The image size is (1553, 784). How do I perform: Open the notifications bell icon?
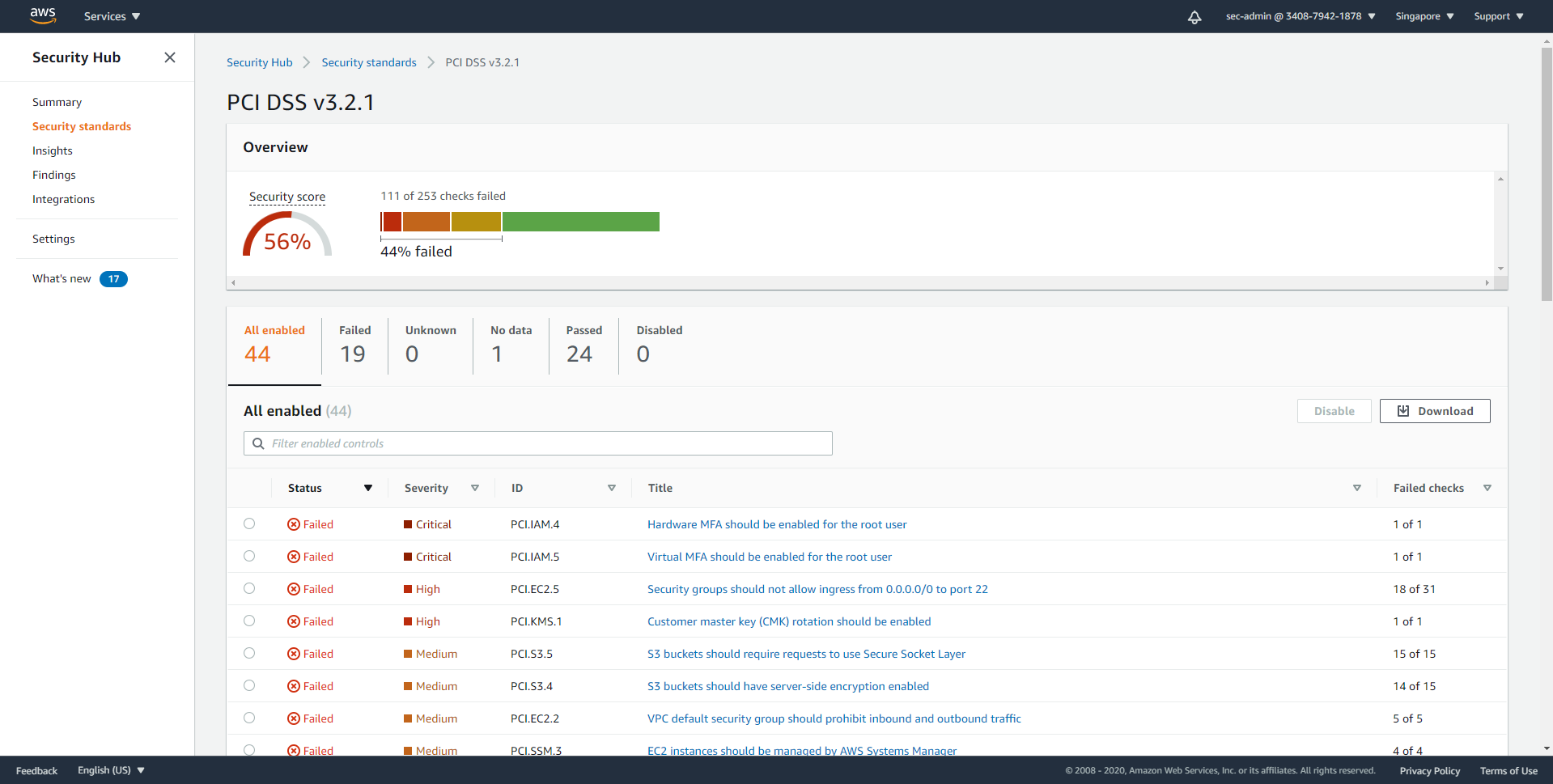click(1194, 17)
